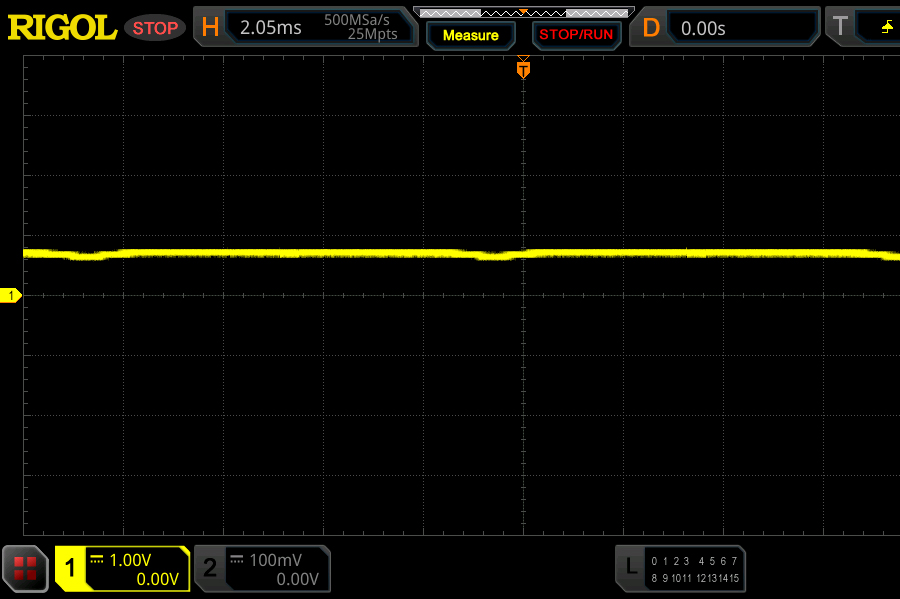Select the 2.05ms timebase value
Image resolution: width=900 pixels, height=599 pixels.
click(x=270, y=28)
